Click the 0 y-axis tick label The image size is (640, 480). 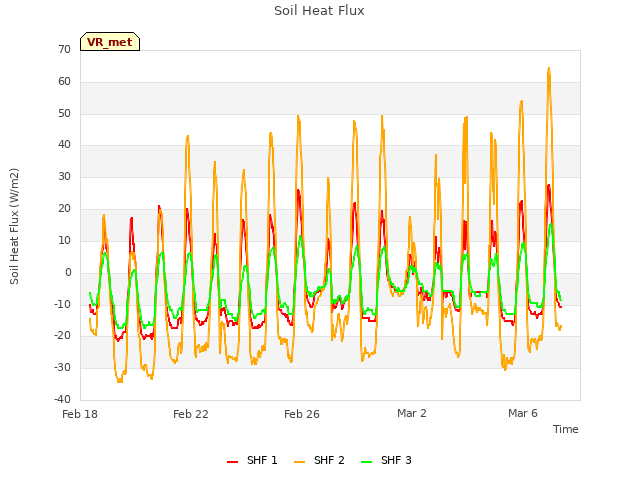68,272
